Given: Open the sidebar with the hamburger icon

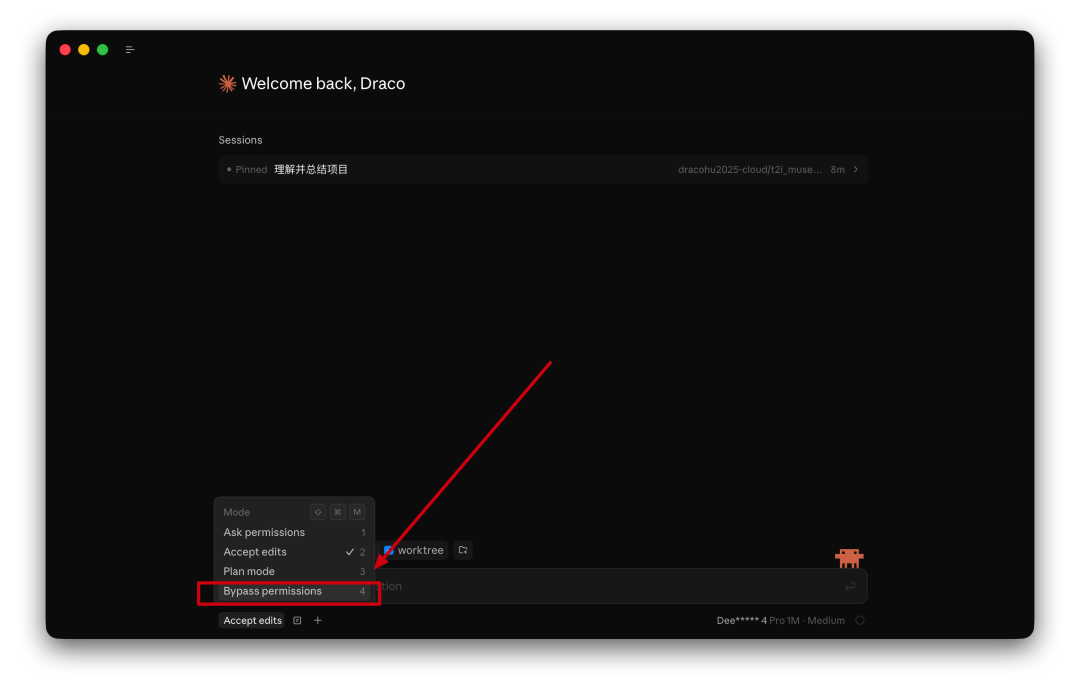Looking at the screenshot, I should pos(129,48).
